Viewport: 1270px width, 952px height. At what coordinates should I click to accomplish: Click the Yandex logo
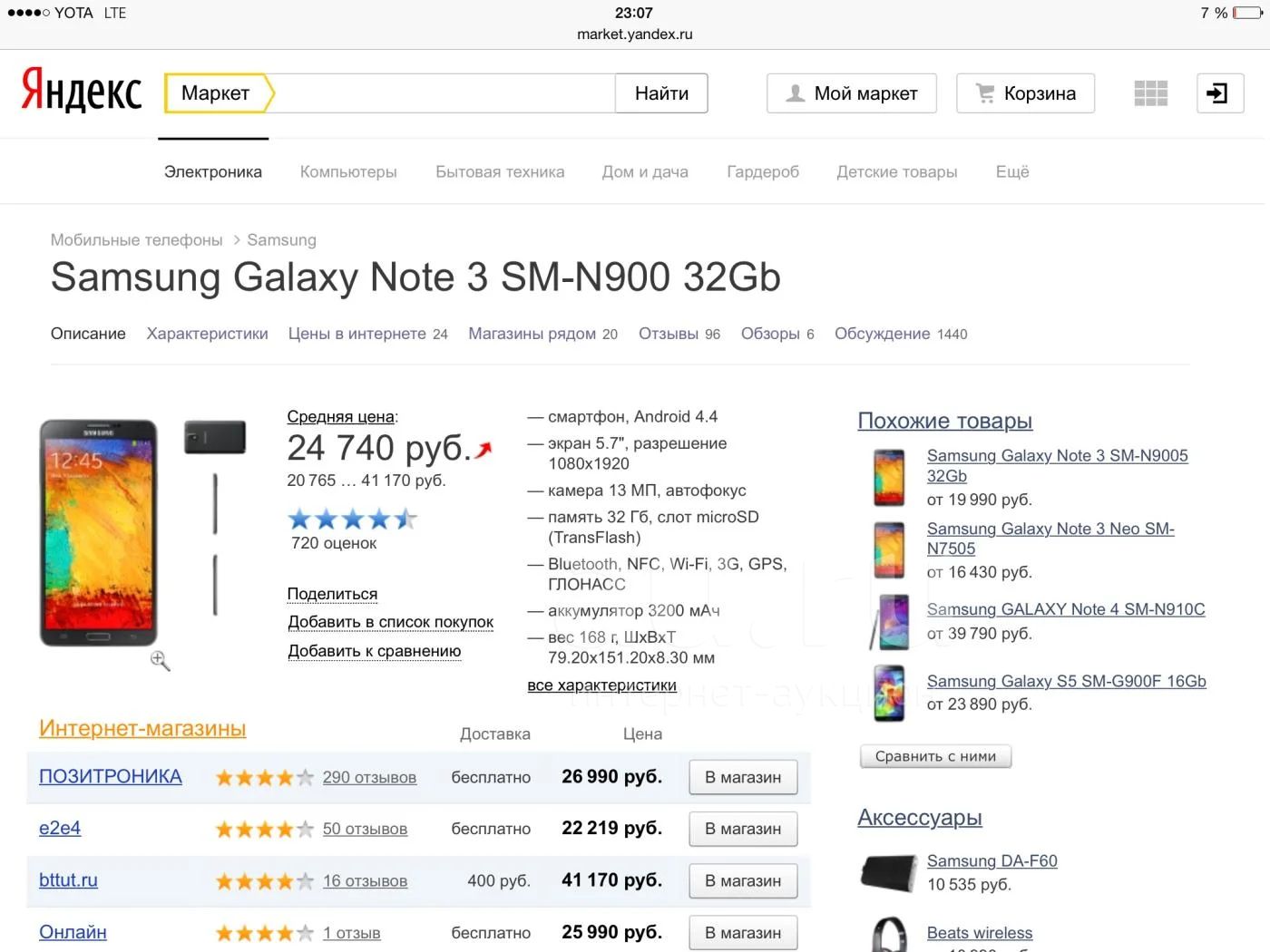(x=82, y=90)
